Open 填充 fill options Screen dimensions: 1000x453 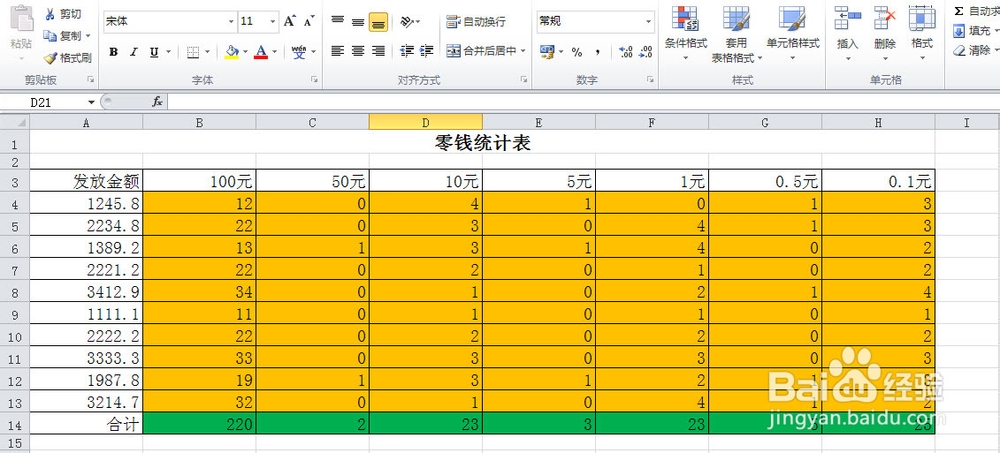[x=976, y=31]
